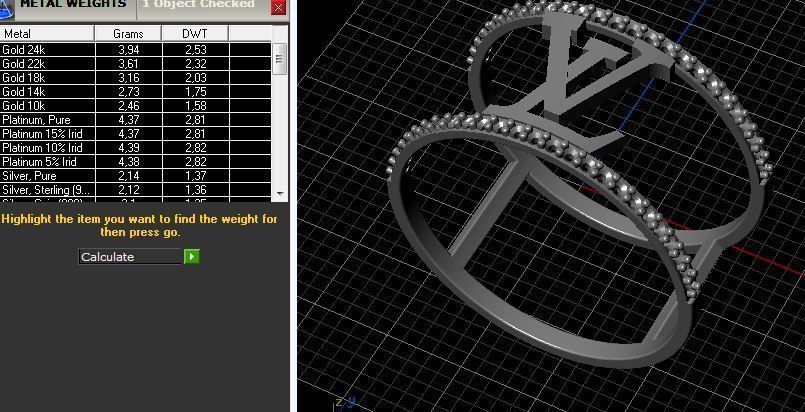Select the Calculate field
805x412 pixels.
[x=131, y=257]
